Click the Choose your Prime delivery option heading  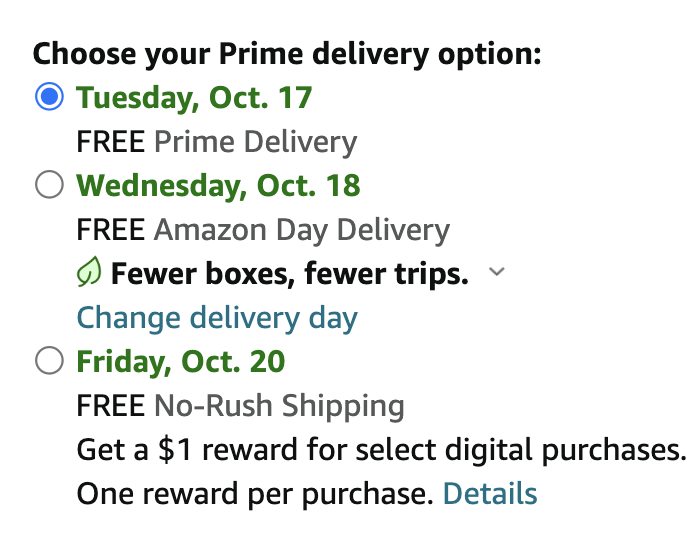(x=287, y=54)
